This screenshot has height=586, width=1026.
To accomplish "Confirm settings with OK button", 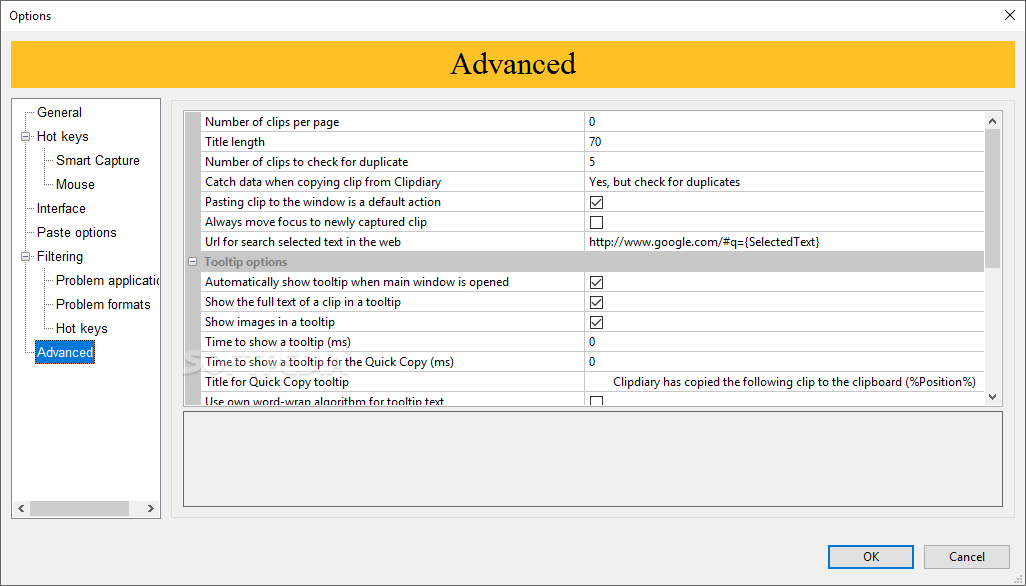I will point(870,557).
